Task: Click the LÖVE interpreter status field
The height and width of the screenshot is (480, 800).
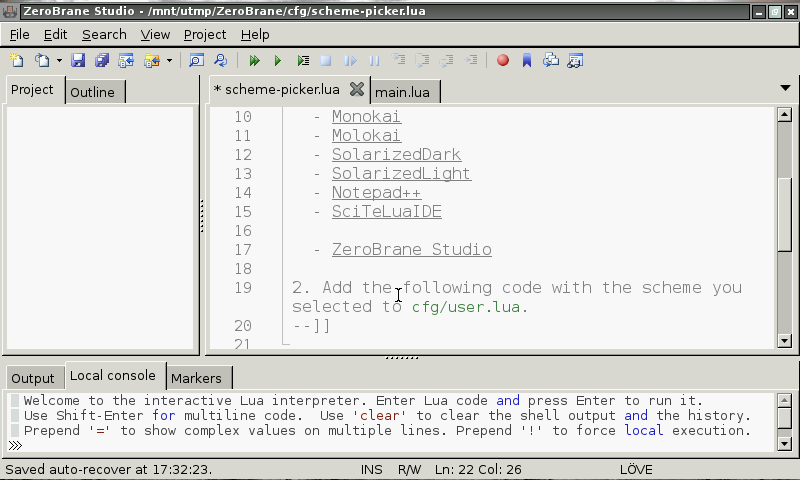Action: pos(636,469)
